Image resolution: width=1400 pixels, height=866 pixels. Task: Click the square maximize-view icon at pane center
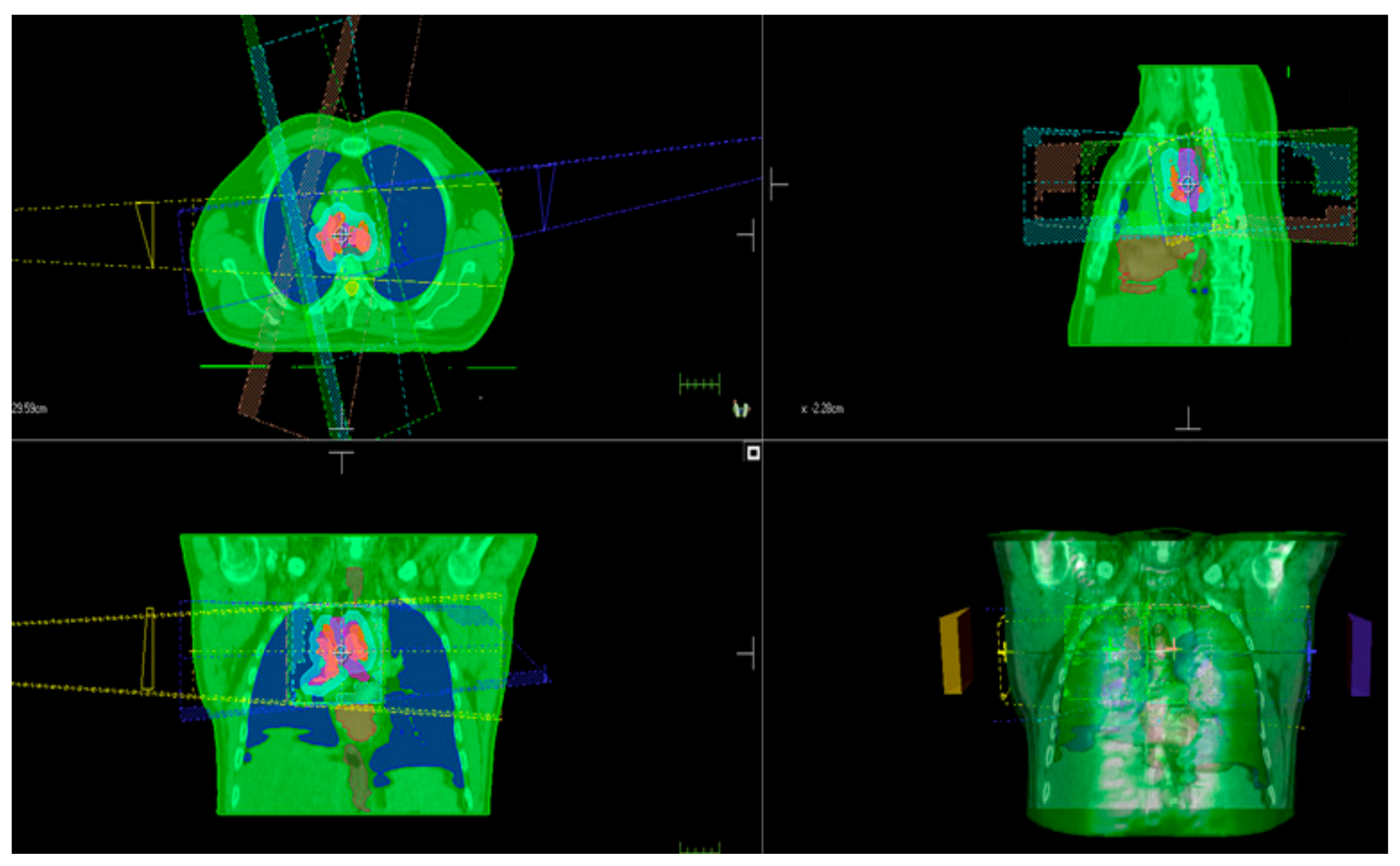(753, 453)
